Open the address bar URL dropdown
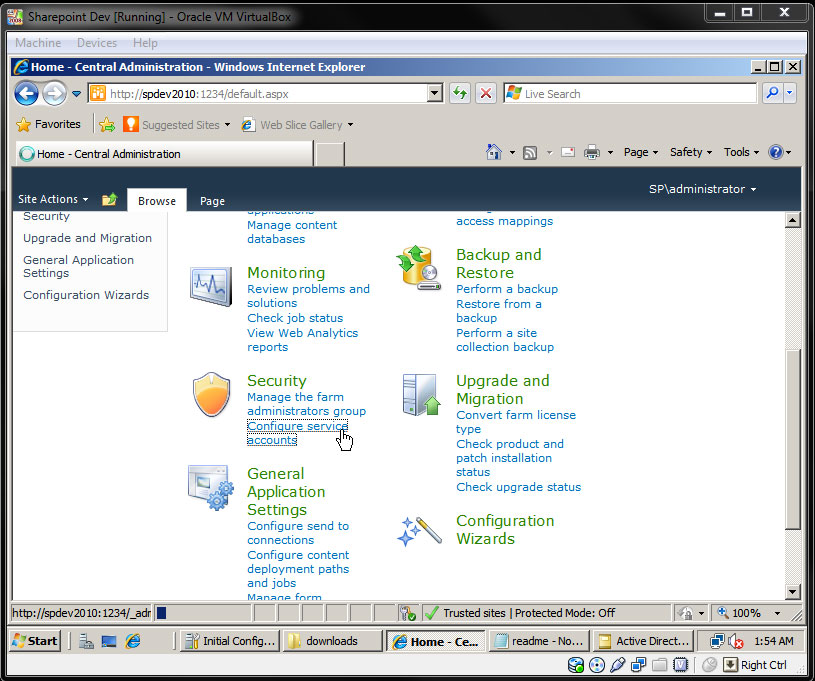815x681 pixels. [435, 94]
